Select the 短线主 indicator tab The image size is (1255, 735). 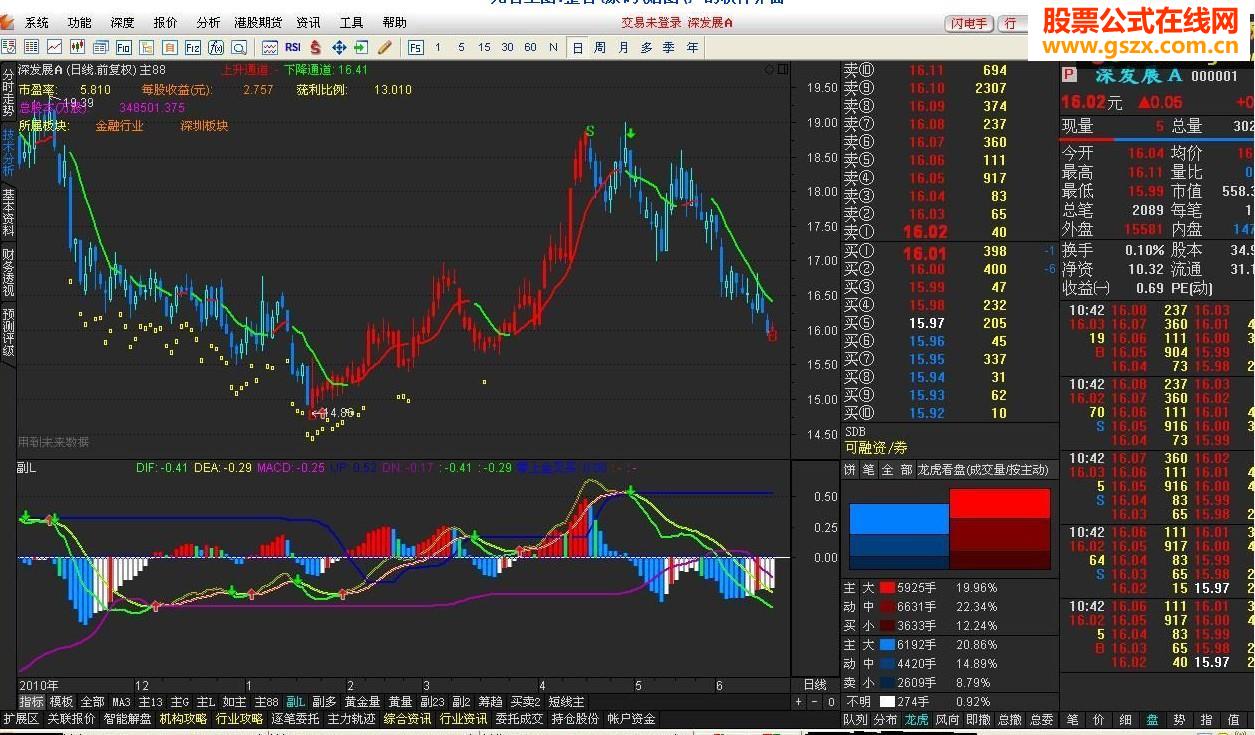566,702
